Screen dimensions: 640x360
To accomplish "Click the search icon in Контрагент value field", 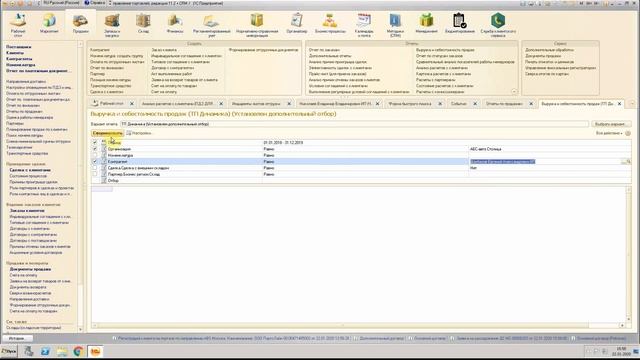I will pos(628,162).
